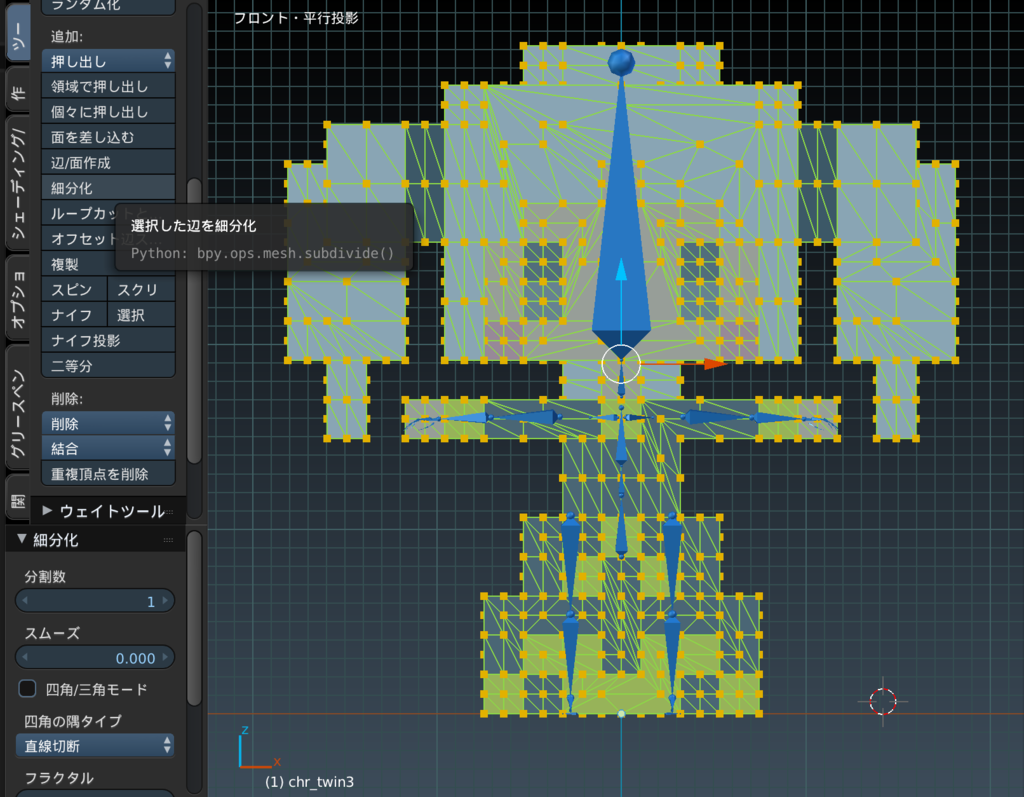This screenshot has width=1024, height=797.
Task: Open the 削除 dropdown menu
Action: coord(108,423)
